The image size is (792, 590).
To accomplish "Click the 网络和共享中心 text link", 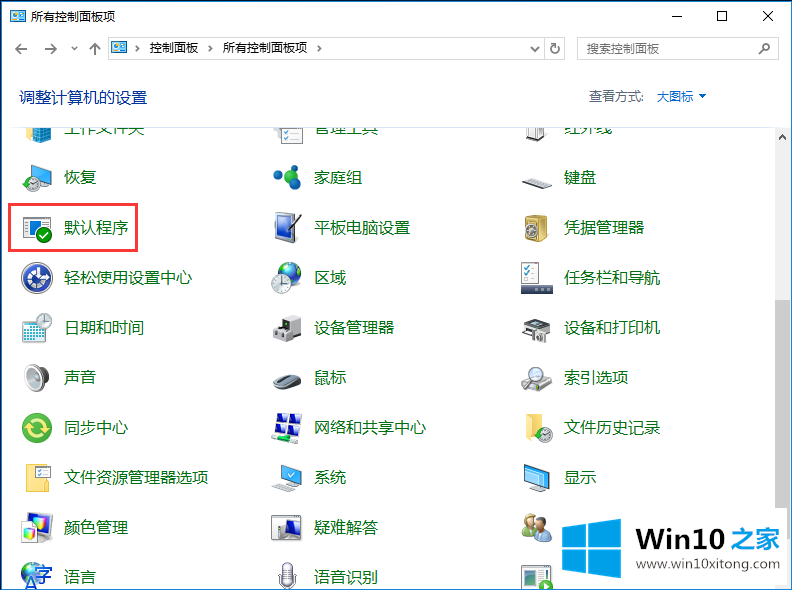I will [370, 428].
